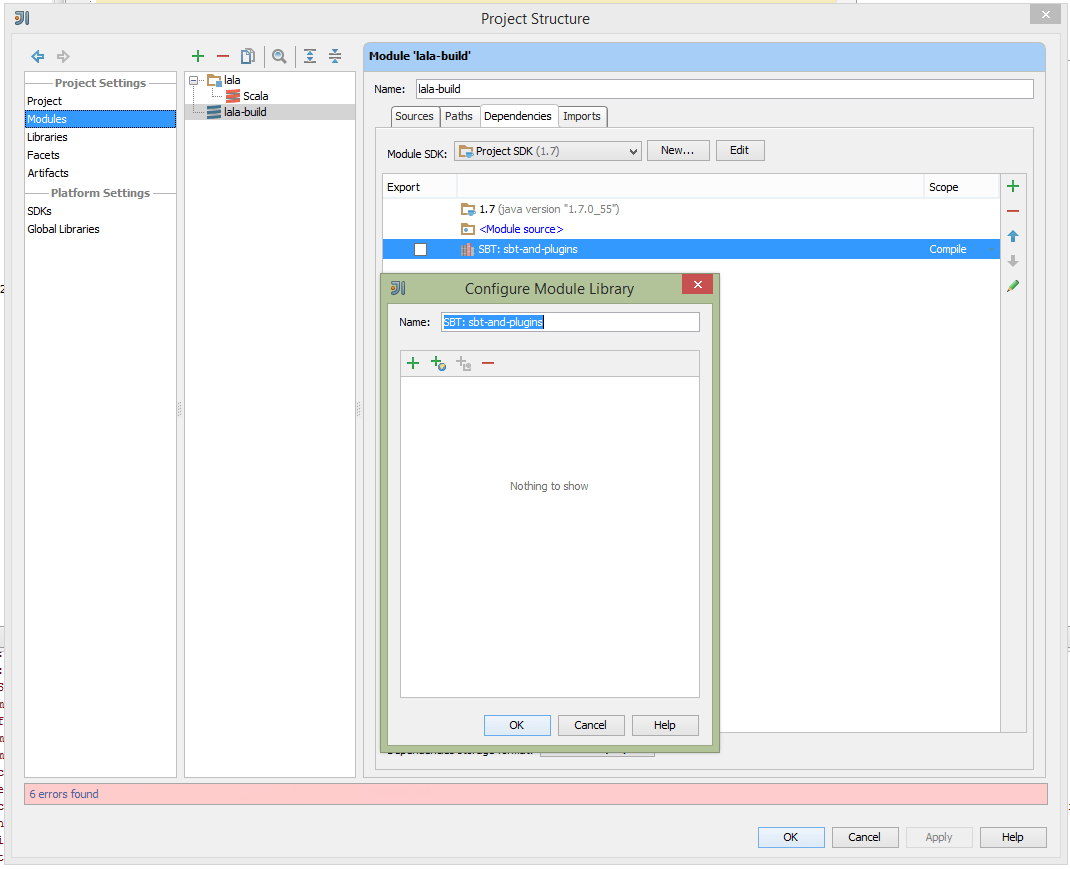Collapse the lala module tree node
The image size is (1070, 869).
tap(194, 80)
